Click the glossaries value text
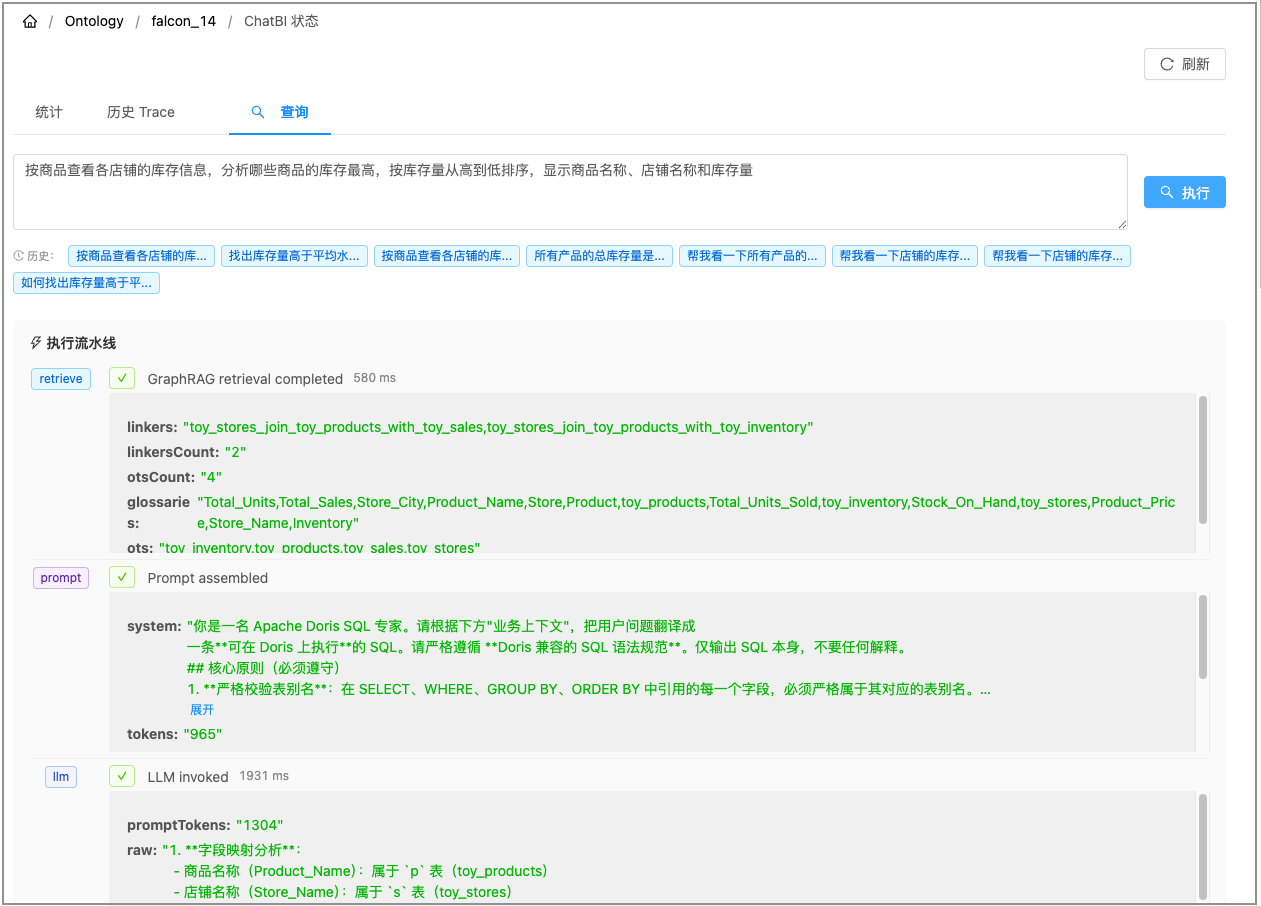 (685, 512)
